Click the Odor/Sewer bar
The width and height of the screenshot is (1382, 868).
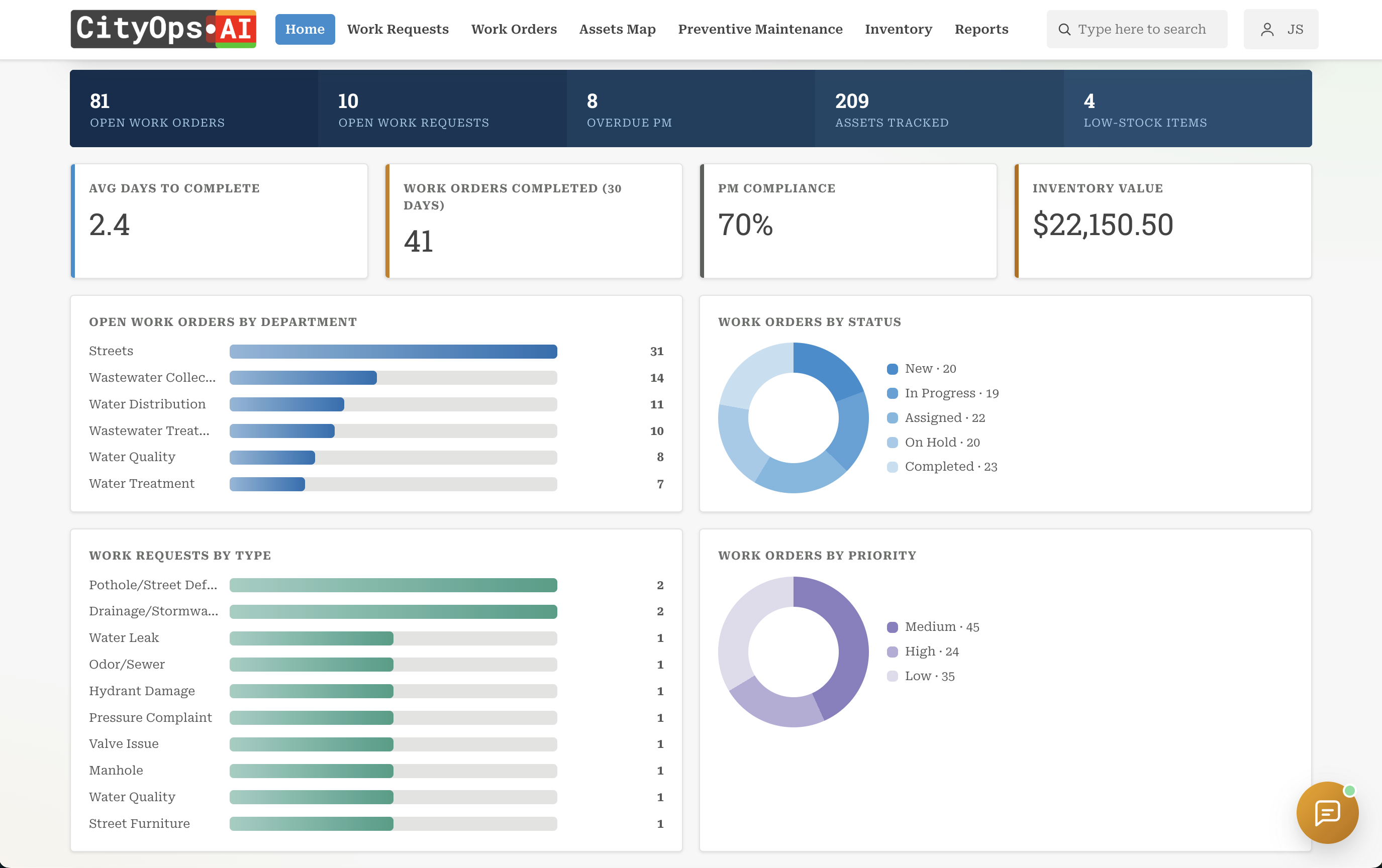393,665
